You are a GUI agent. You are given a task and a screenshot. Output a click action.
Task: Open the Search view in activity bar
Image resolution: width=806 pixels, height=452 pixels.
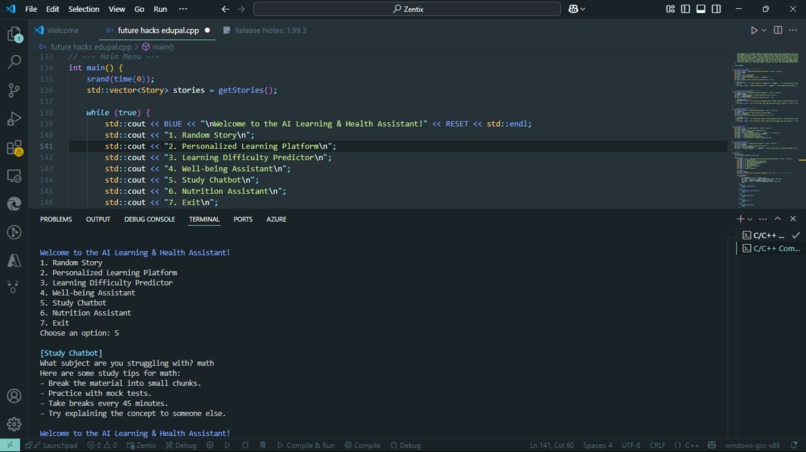(14, 62)
